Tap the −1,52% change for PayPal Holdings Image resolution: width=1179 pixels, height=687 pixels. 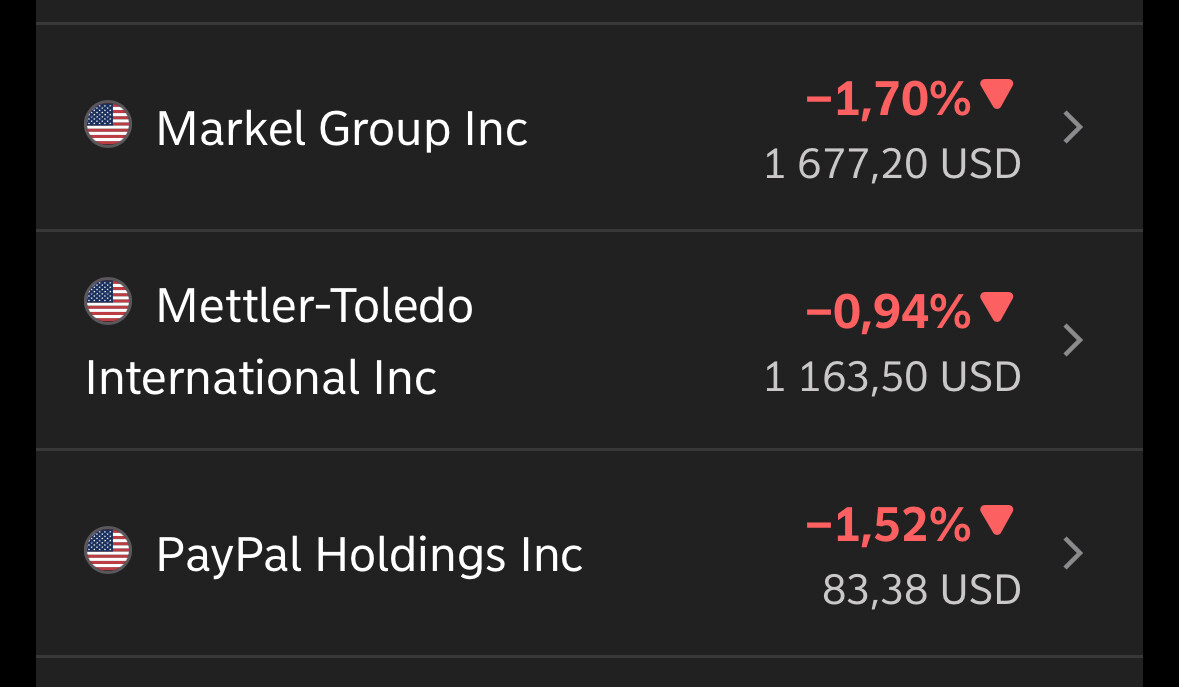887,525
